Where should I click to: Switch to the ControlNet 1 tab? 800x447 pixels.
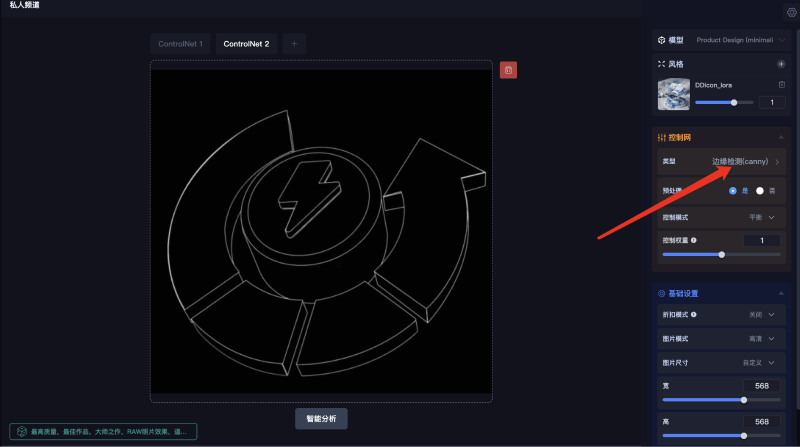coord(180,44)
